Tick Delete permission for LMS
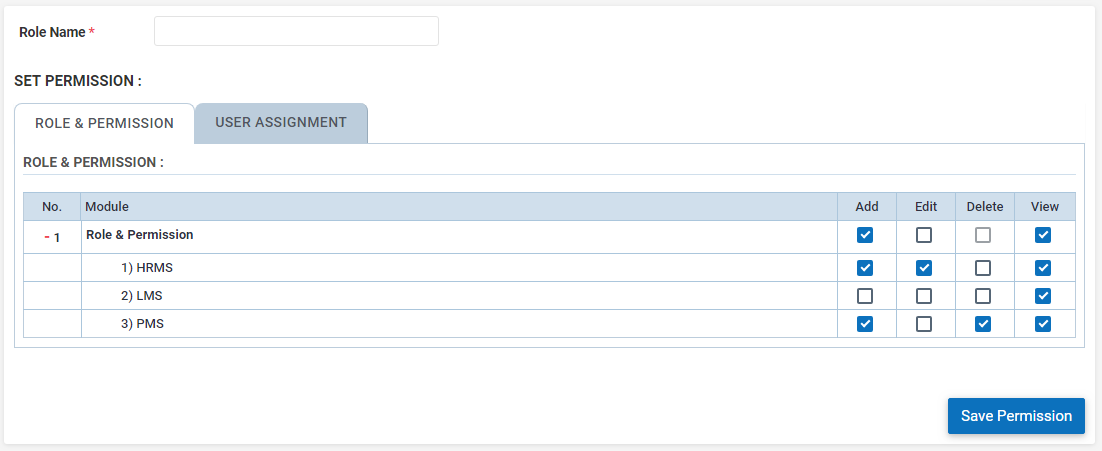Viewport: 1102px width, 451px height. click(x=983, y=296)
